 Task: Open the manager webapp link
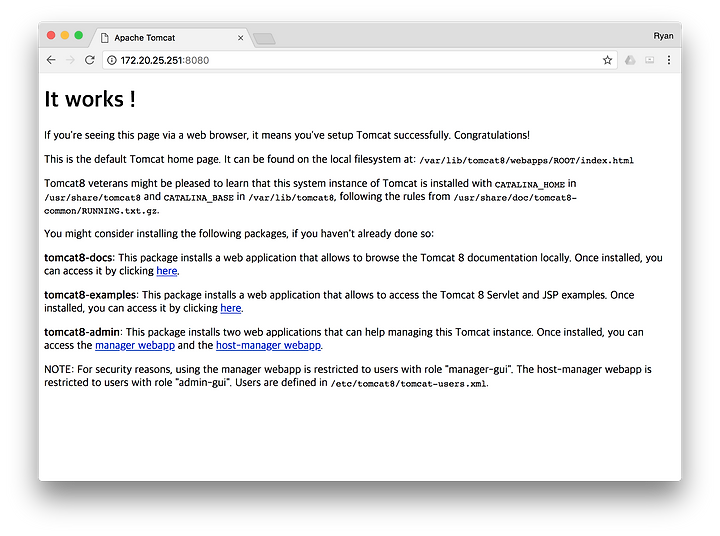[x=135, y=345]
